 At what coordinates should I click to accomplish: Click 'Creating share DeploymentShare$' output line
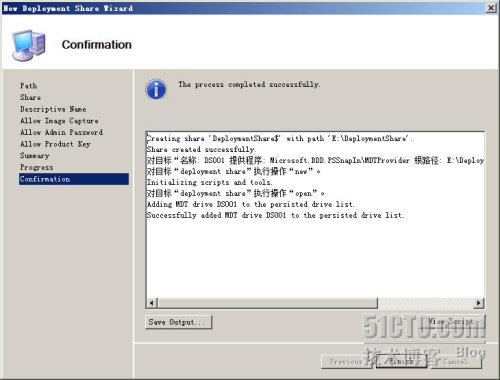point(279,138)
